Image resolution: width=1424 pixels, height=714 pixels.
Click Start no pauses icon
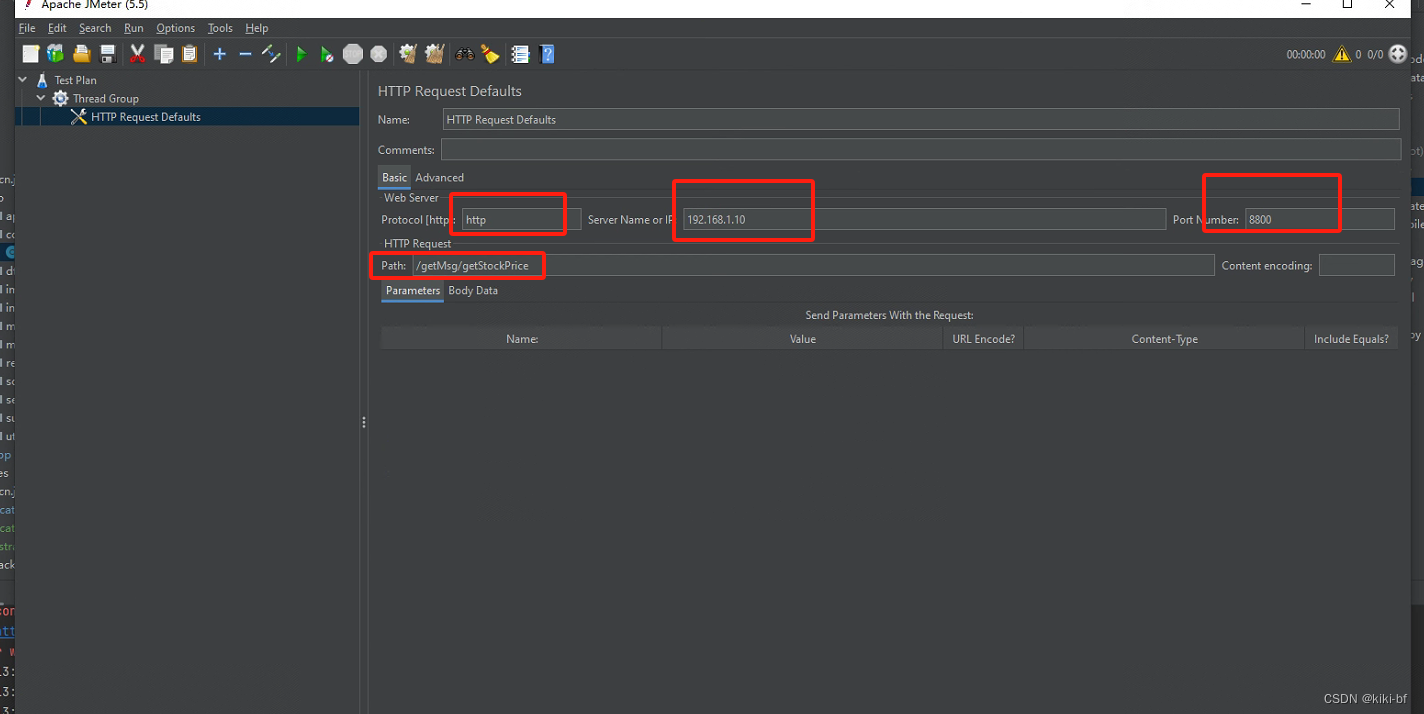(327, 54)
